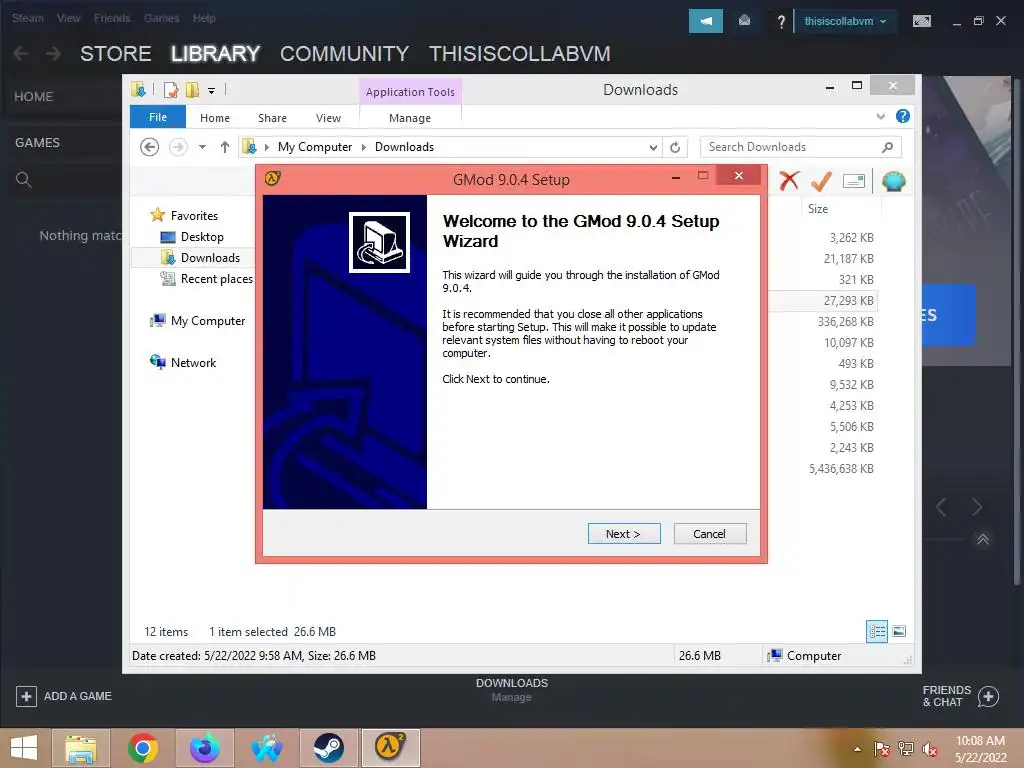Click the red X delete icon
This screenshot has width=1024, height=768.
pos(789,181)
